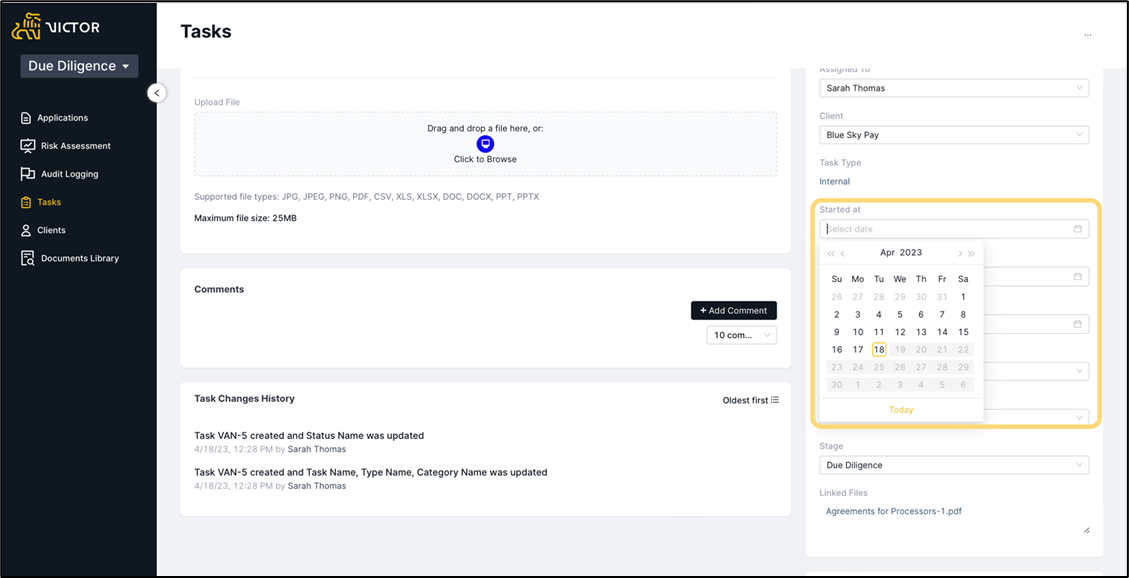Open the three-dots menu in header

1087,35
